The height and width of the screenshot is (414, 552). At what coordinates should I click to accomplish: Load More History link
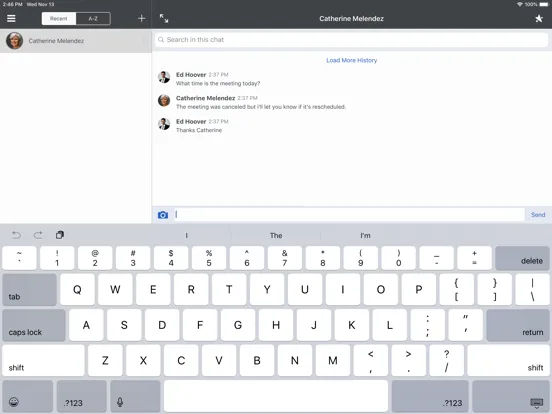(x=351, y=60)
